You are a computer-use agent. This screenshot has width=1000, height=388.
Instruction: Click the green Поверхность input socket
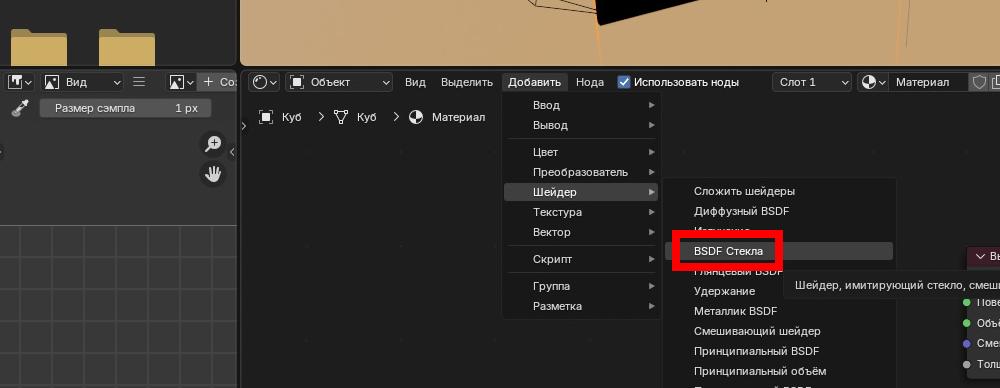pyautogui.click(x=967, y=302)
